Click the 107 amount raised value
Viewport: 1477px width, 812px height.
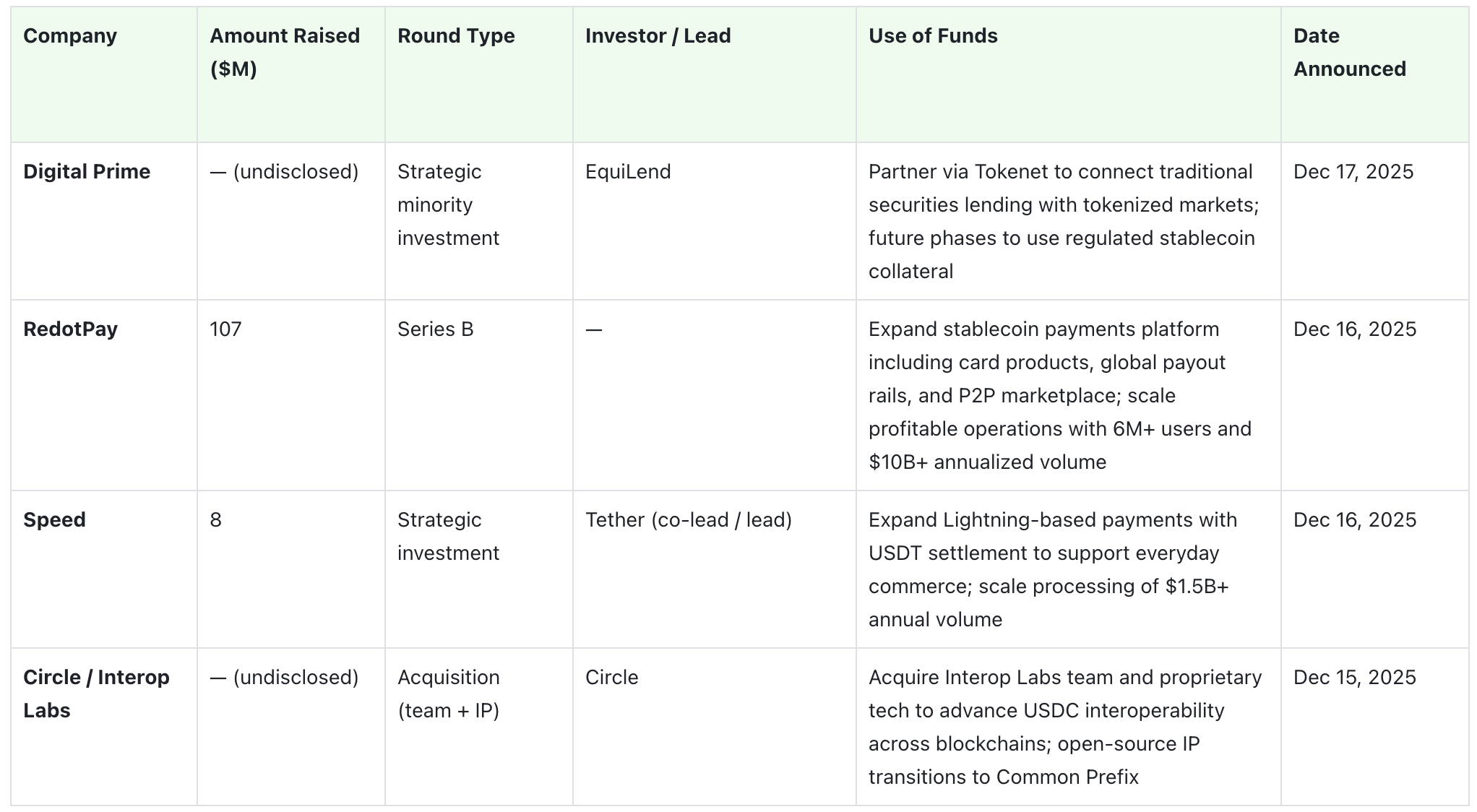(225, 329)
